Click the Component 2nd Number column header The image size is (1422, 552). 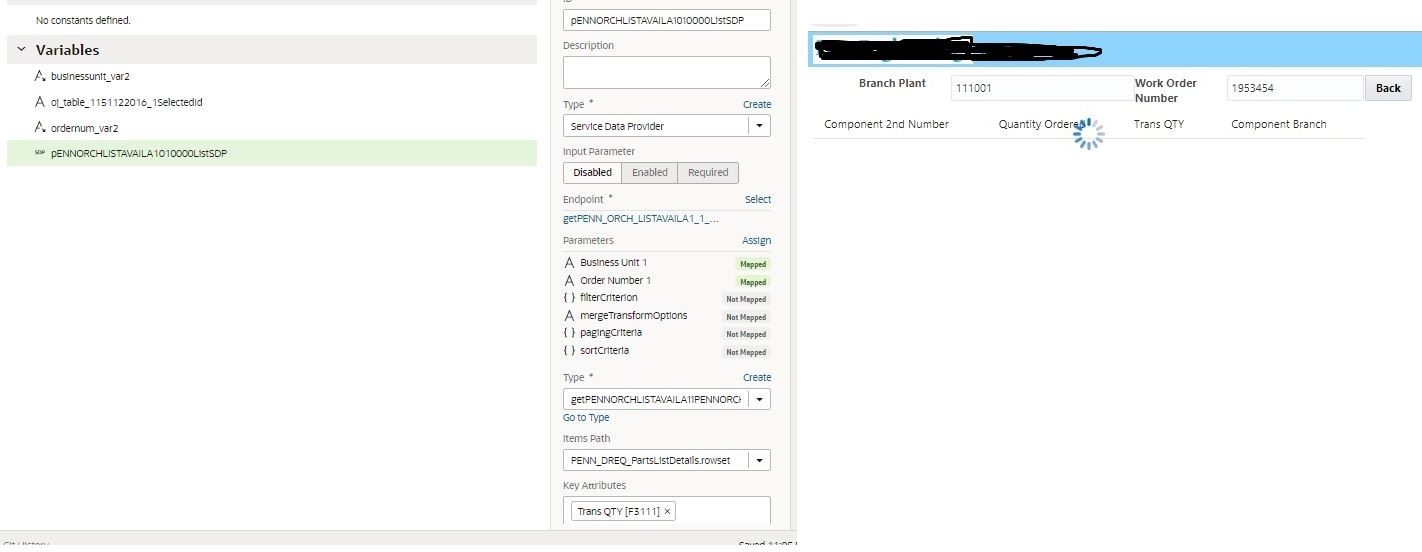coord(886,124)
